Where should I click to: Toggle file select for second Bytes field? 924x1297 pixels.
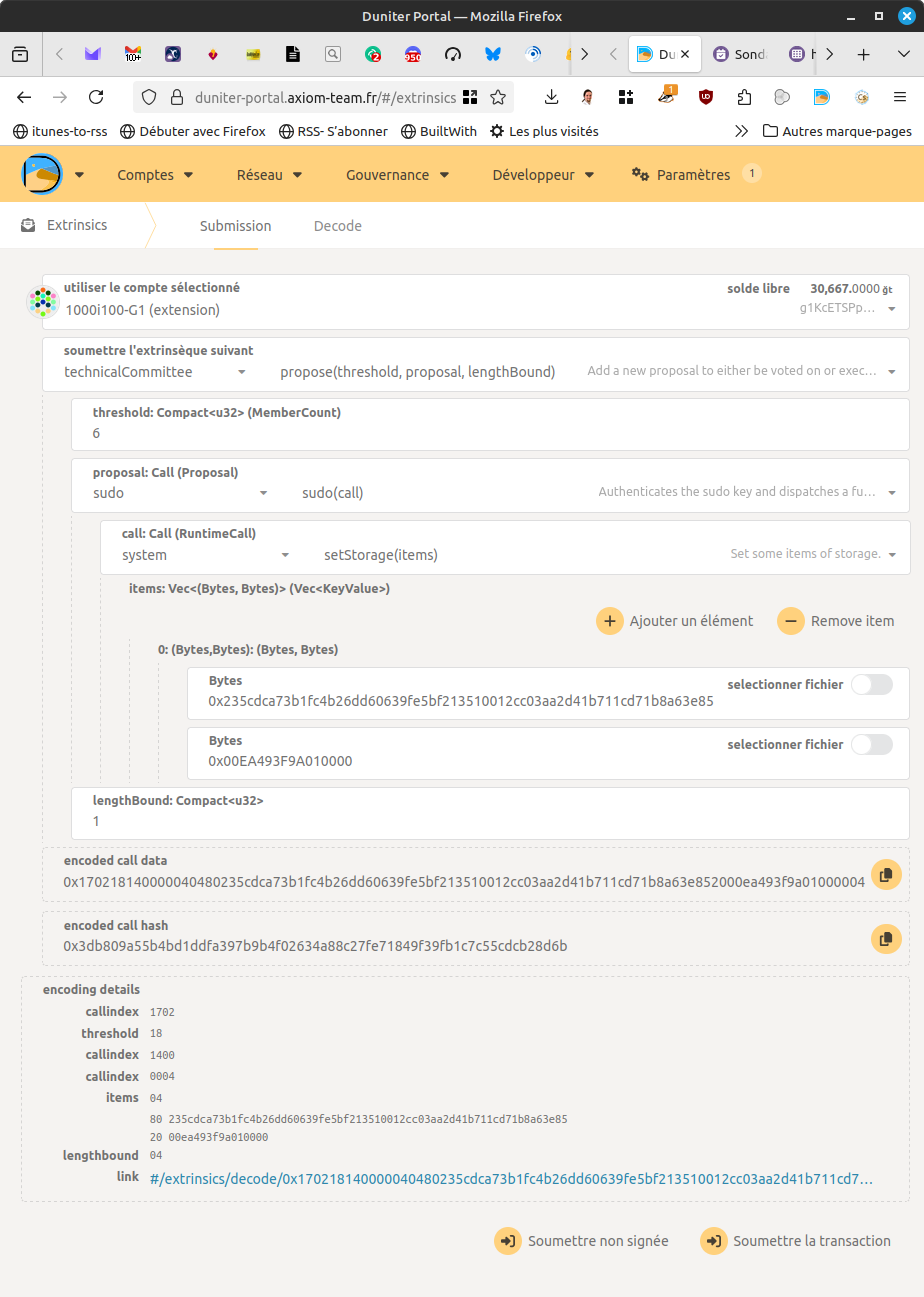pyautogui.click(x=870, y=745)
